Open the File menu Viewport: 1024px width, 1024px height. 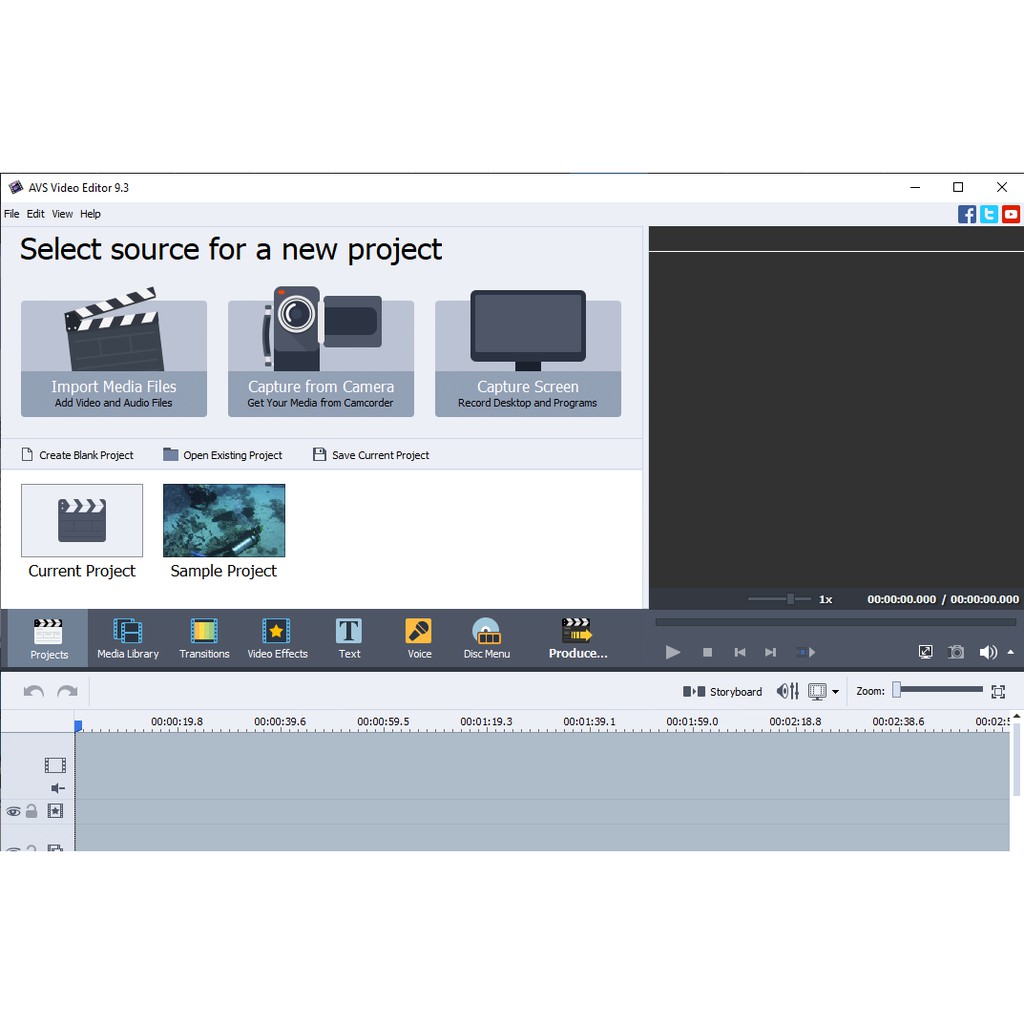11,213
